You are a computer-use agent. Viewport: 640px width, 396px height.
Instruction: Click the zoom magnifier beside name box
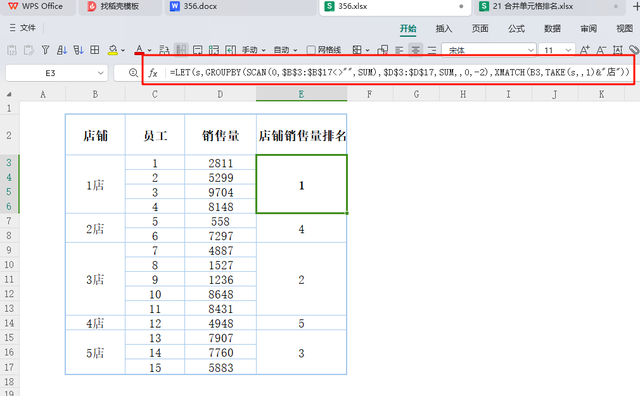[x=133, y=73]
